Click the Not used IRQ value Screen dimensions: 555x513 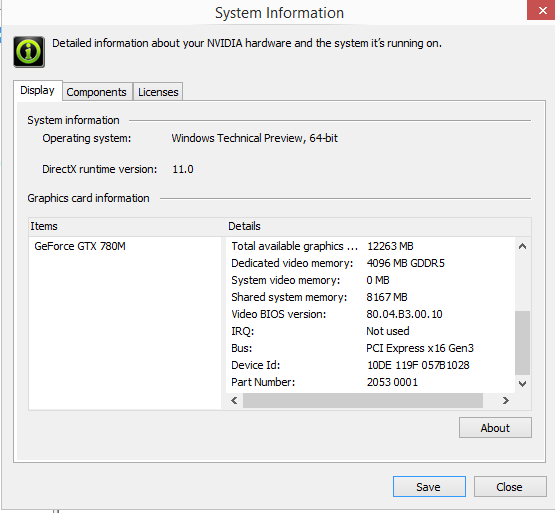(388, 331)
